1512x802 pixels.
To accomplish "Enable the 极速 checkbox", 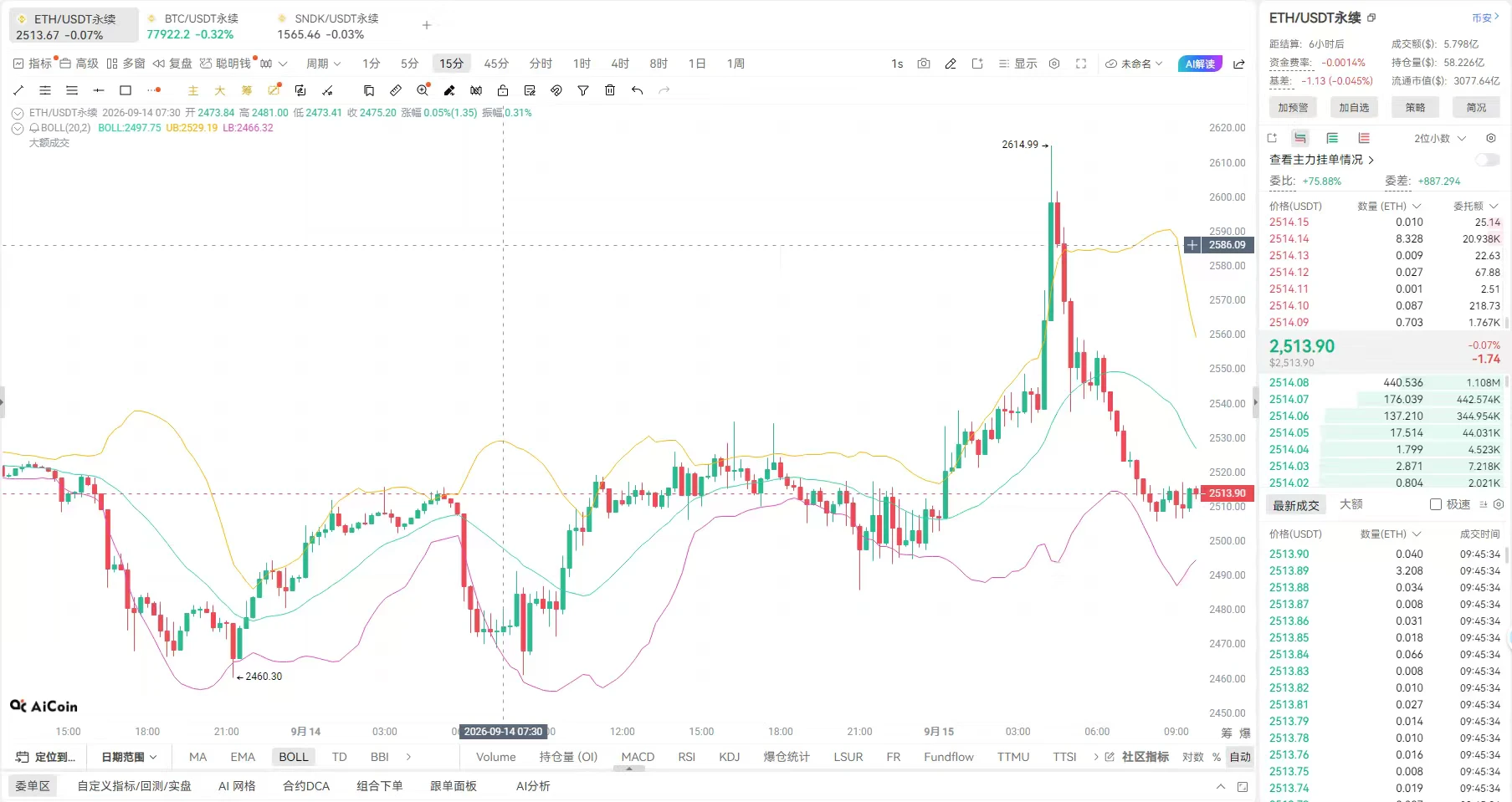I will pos(1436,504).
